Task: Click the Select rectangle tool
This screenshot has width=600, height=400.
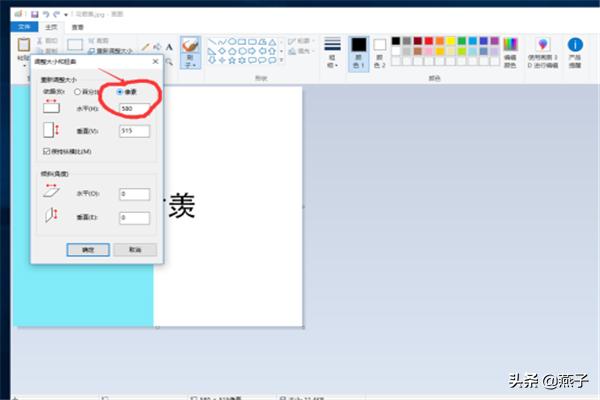Action: (75, 45)
